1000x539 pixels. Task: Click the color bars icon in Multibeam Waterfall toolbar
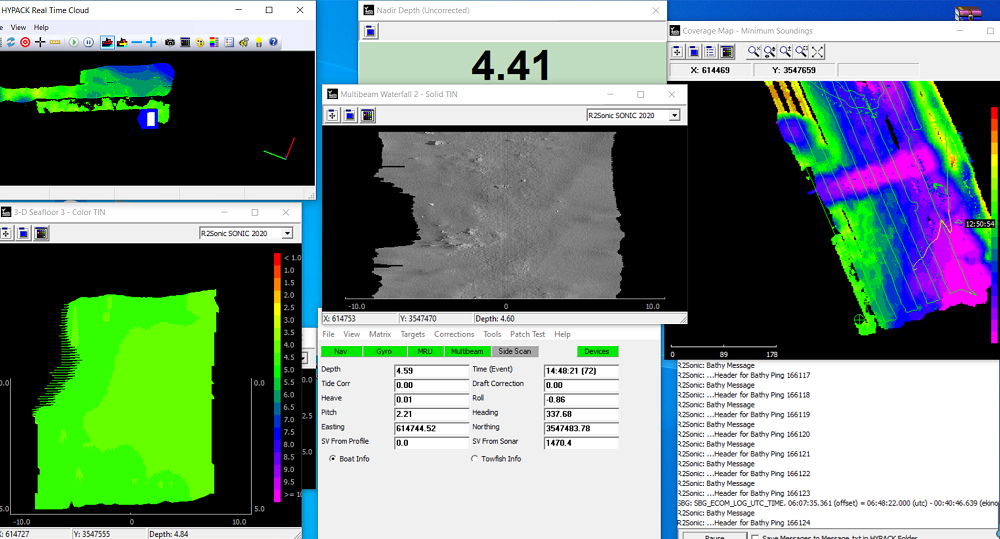pyautogui.click(x=367, y=115)
